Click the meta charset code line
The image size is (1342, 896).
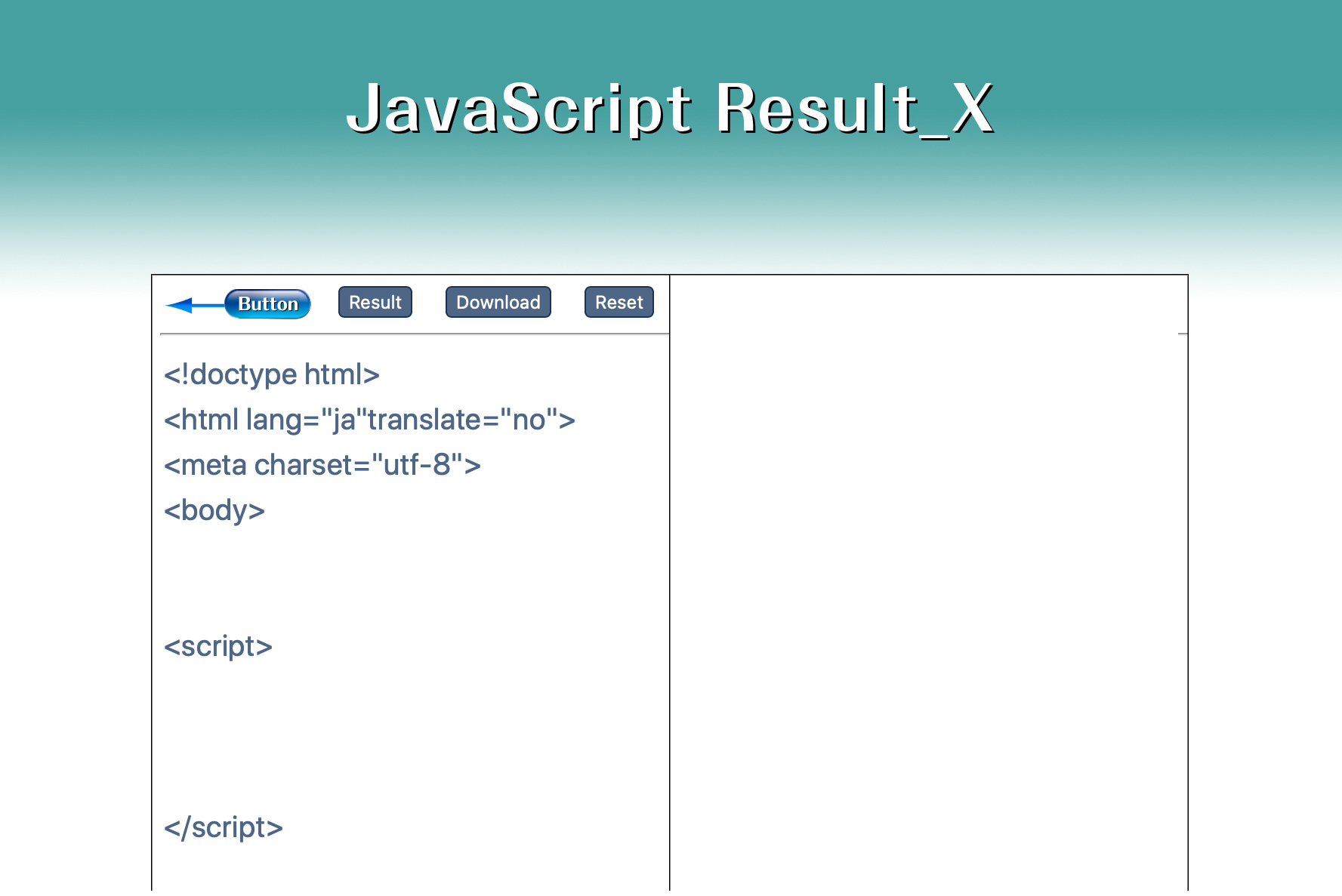(x=322, y=465)
